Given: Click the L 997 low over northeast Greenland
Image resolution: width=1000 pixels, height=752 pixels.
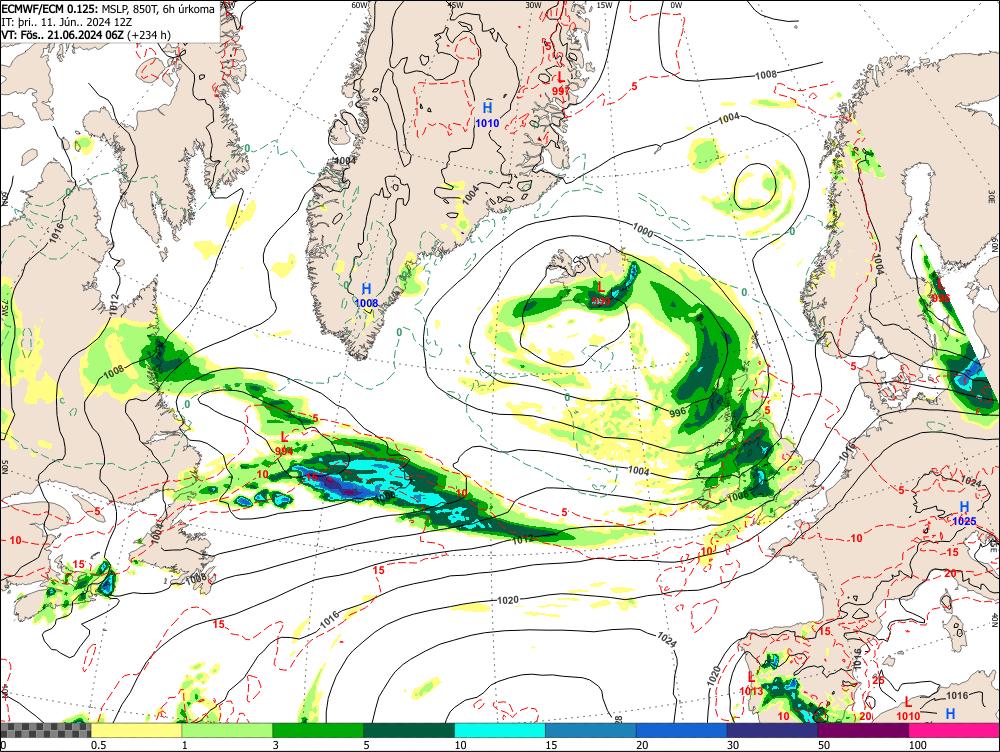Looking at the screenshot, I should click(x=561, y=83).
